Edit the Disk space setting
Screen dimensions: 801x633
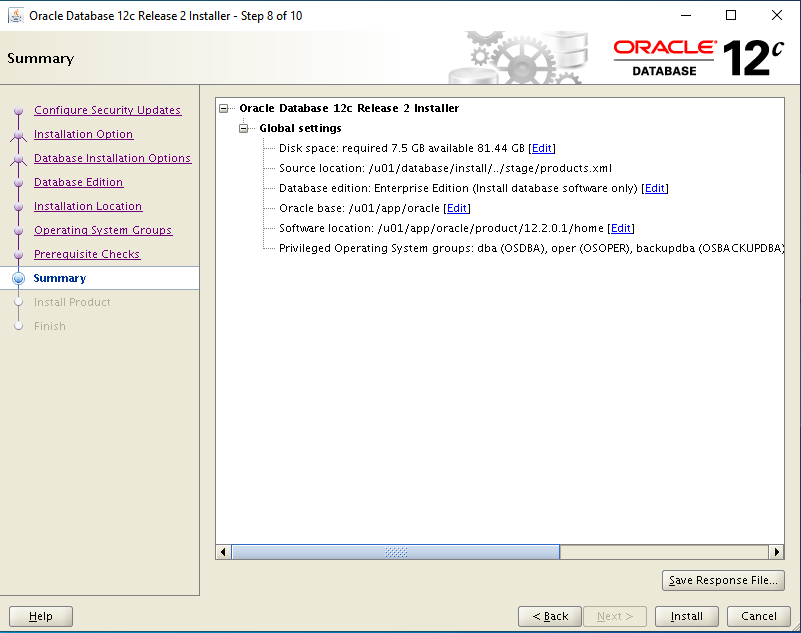pos(541,148)
